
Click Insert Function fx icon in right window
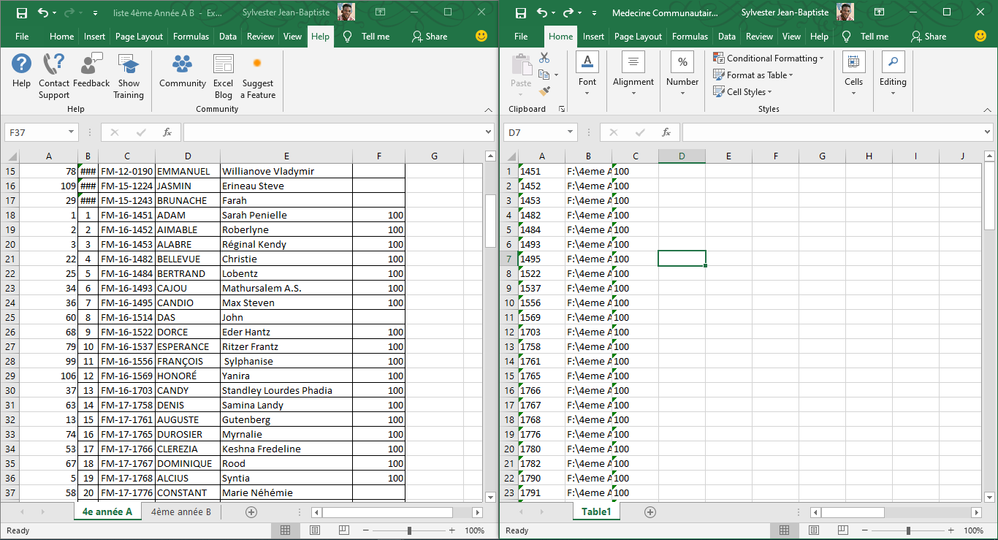click(x=666, y=132)
